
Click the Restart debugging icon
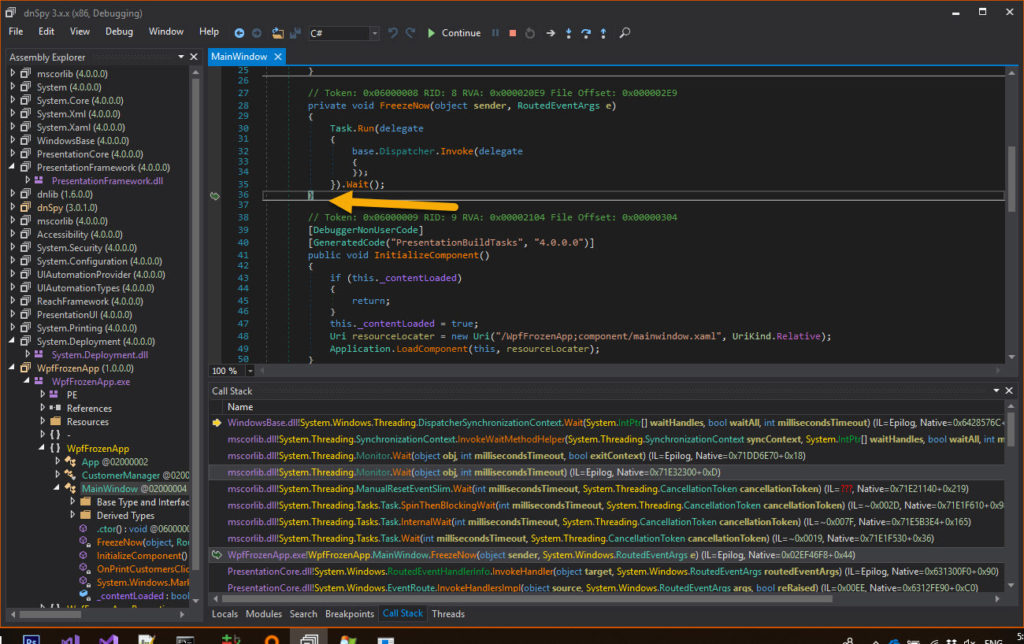coord(530,33)
